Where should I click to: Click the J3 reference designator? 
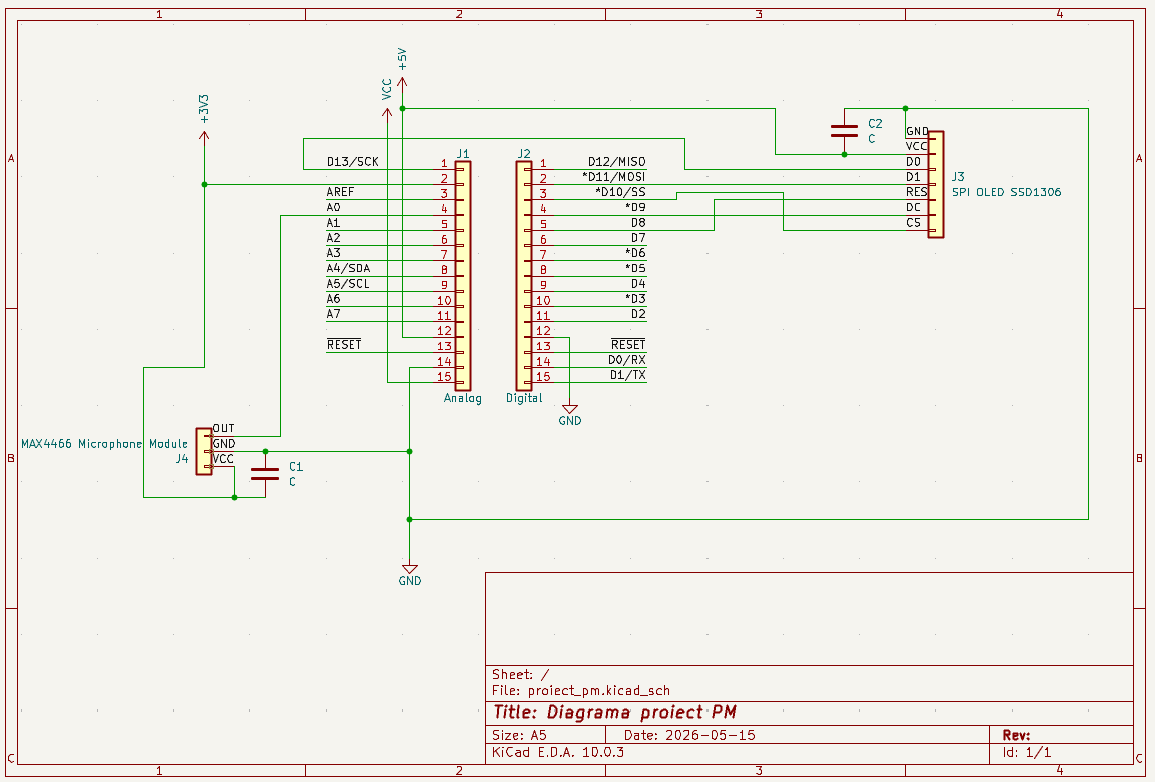(x=958, y=177)
